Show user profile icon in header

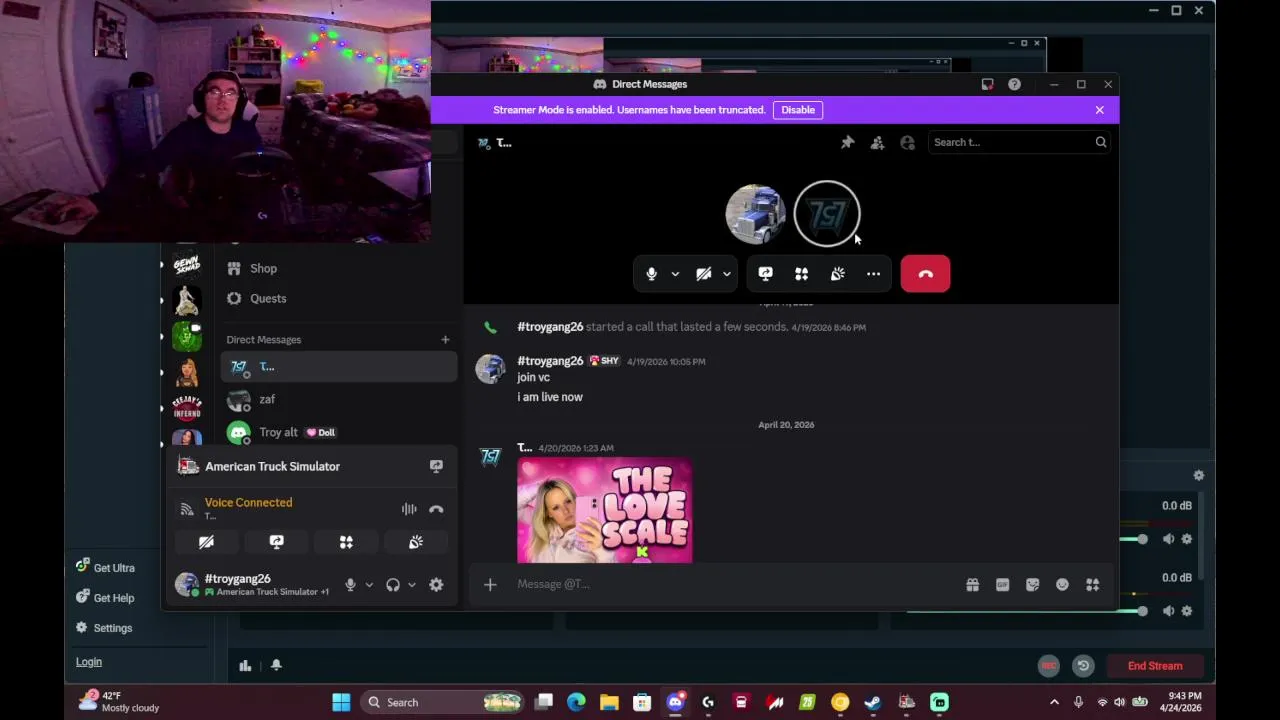(907, 142)
